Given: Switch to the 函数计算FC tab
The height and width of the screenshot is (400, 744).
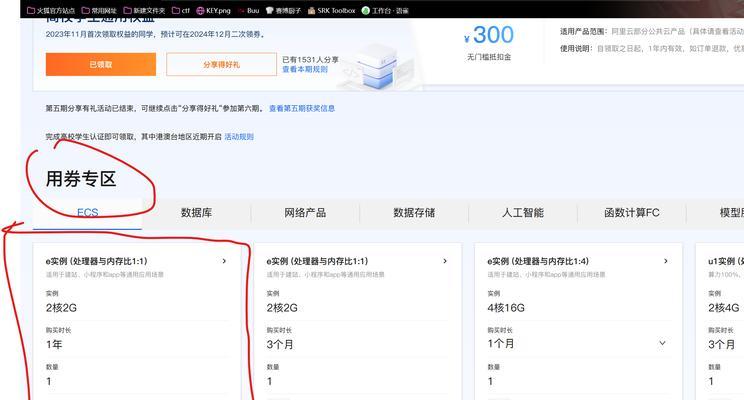Looking at the screenshot, I should click(x=632, y=213).
